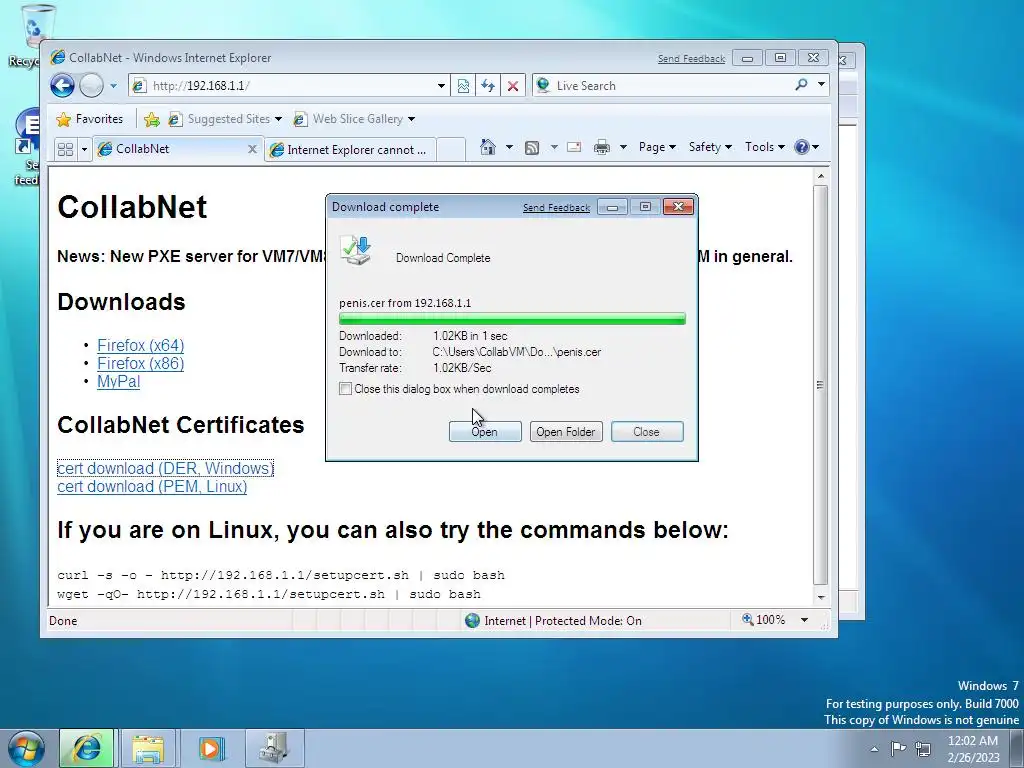Go to the Home page icon

(488, 147)
